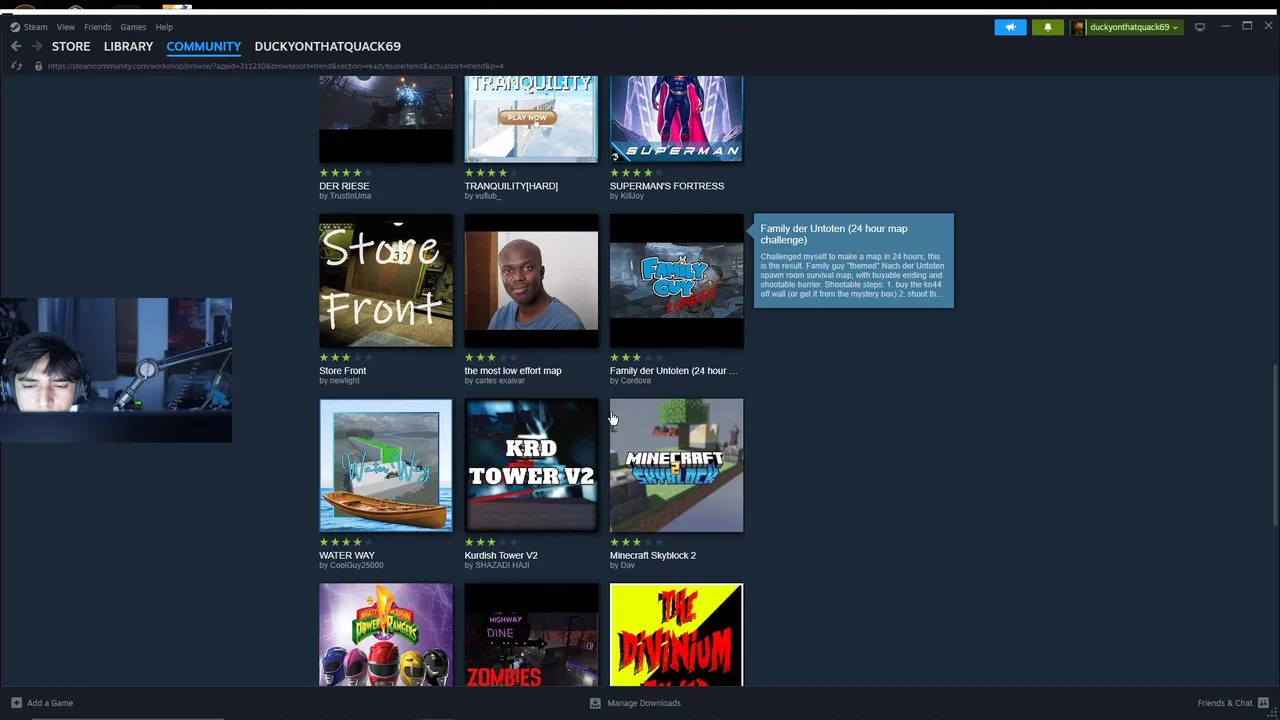Click the Steam logo menu icon
This screenshot has width=1280, height=720.
15,27
